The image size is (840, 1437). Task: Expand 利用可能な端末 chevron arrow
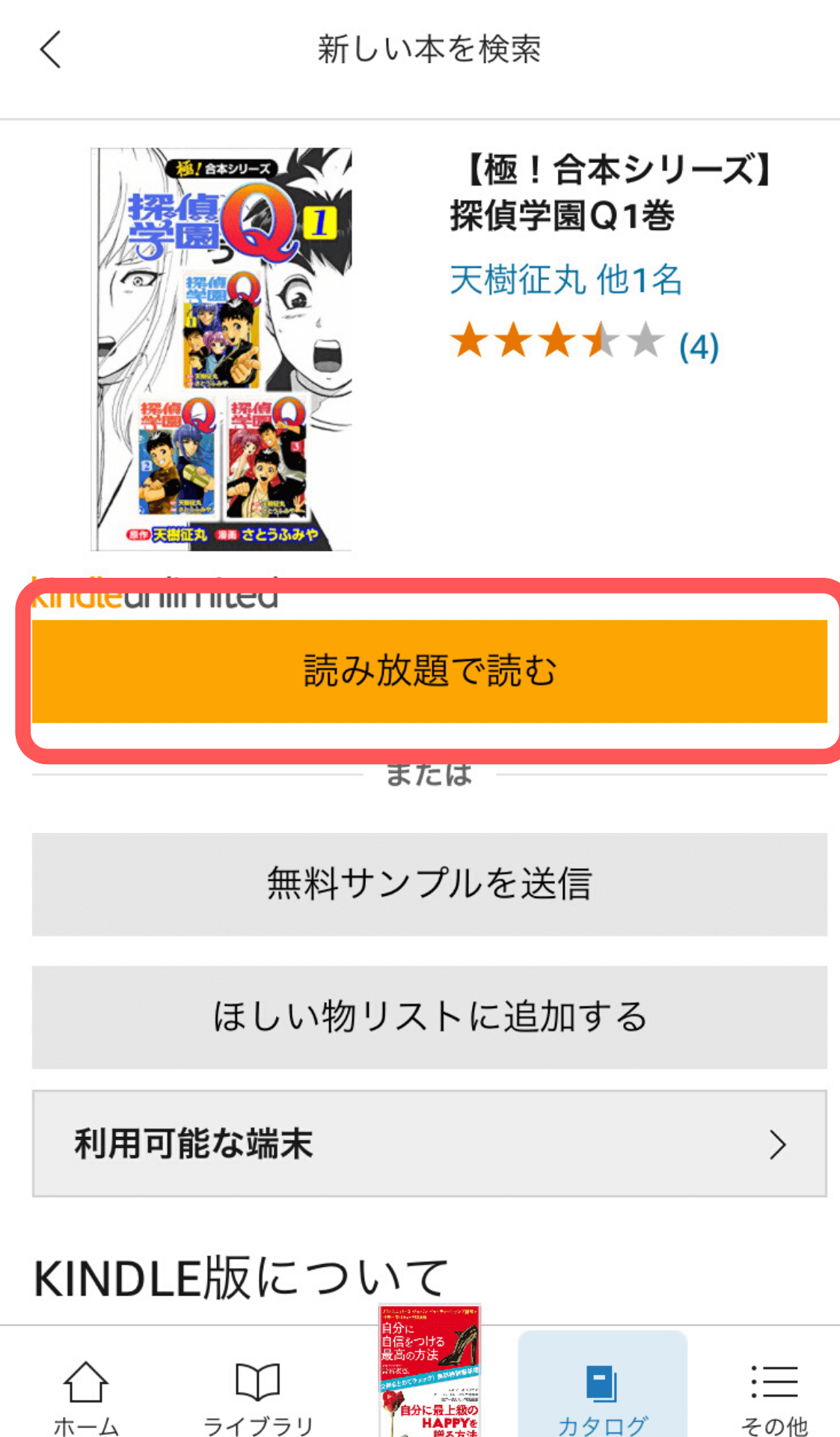pyautogui.click(x=778, y=1144)
